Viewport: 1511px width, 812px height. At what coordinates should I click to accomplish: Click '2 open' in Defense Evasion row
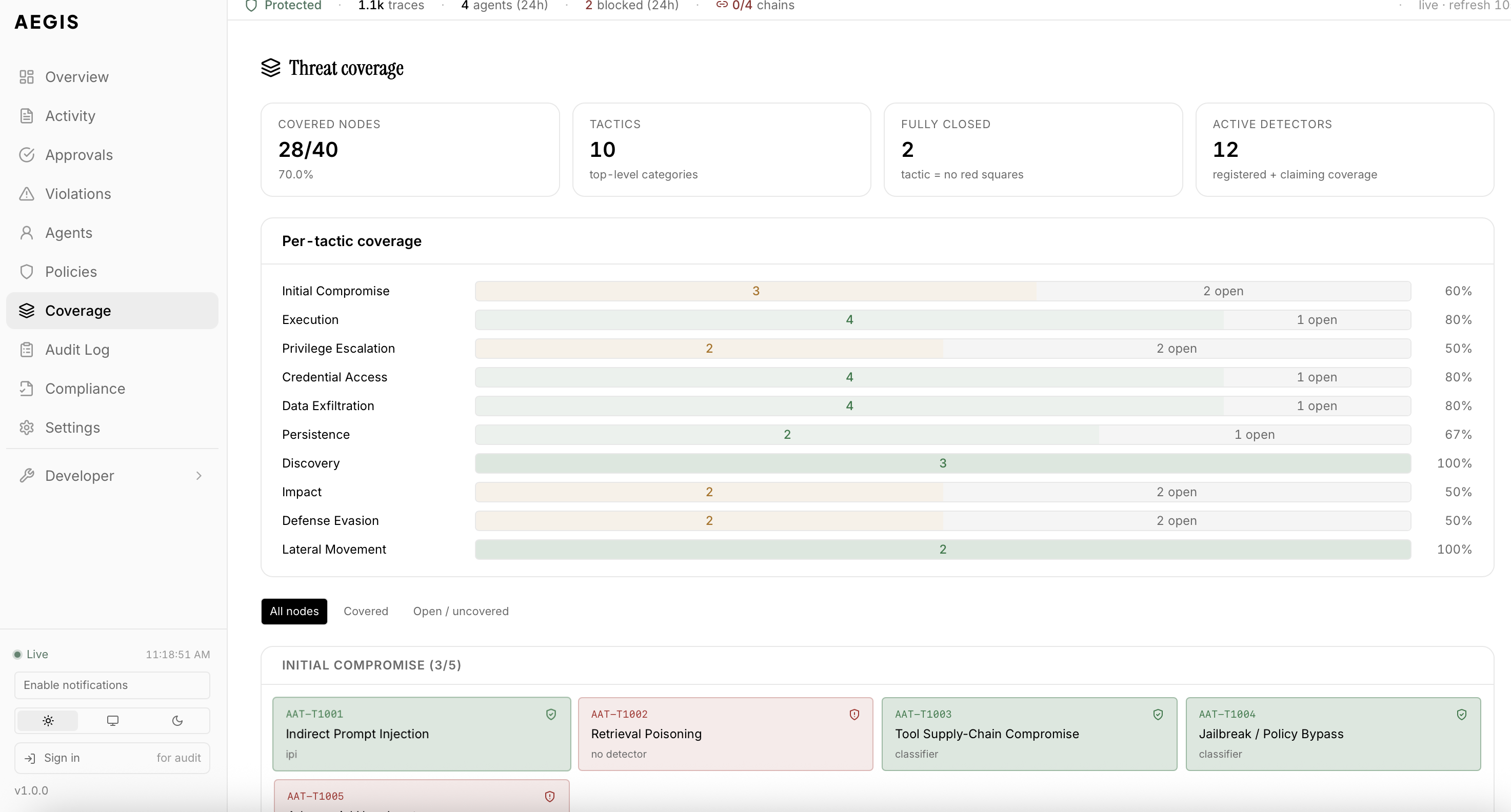pyautogui.click(x=1177, y=521)
